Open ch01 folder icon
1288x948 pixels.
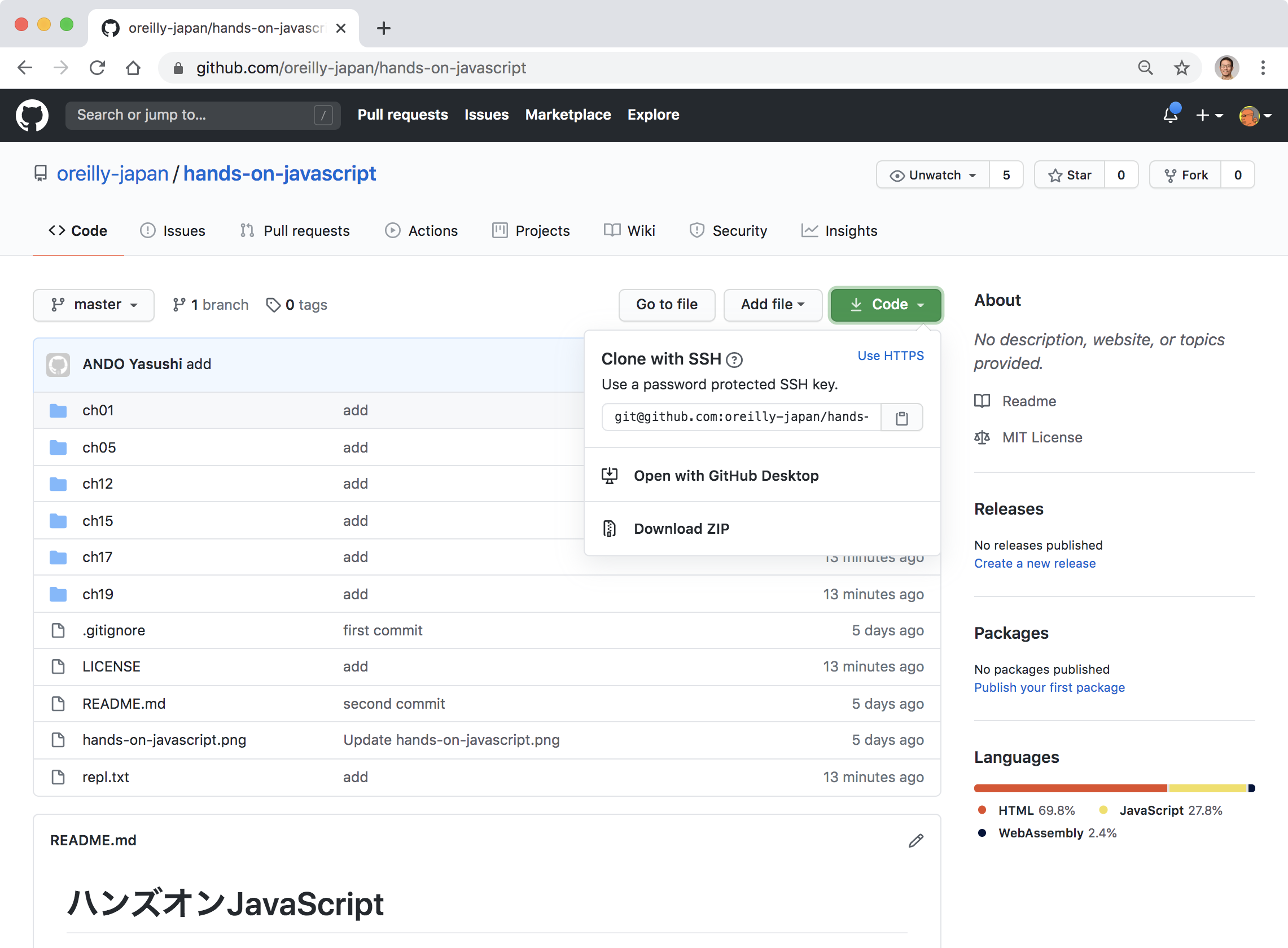tap(58, 411)
